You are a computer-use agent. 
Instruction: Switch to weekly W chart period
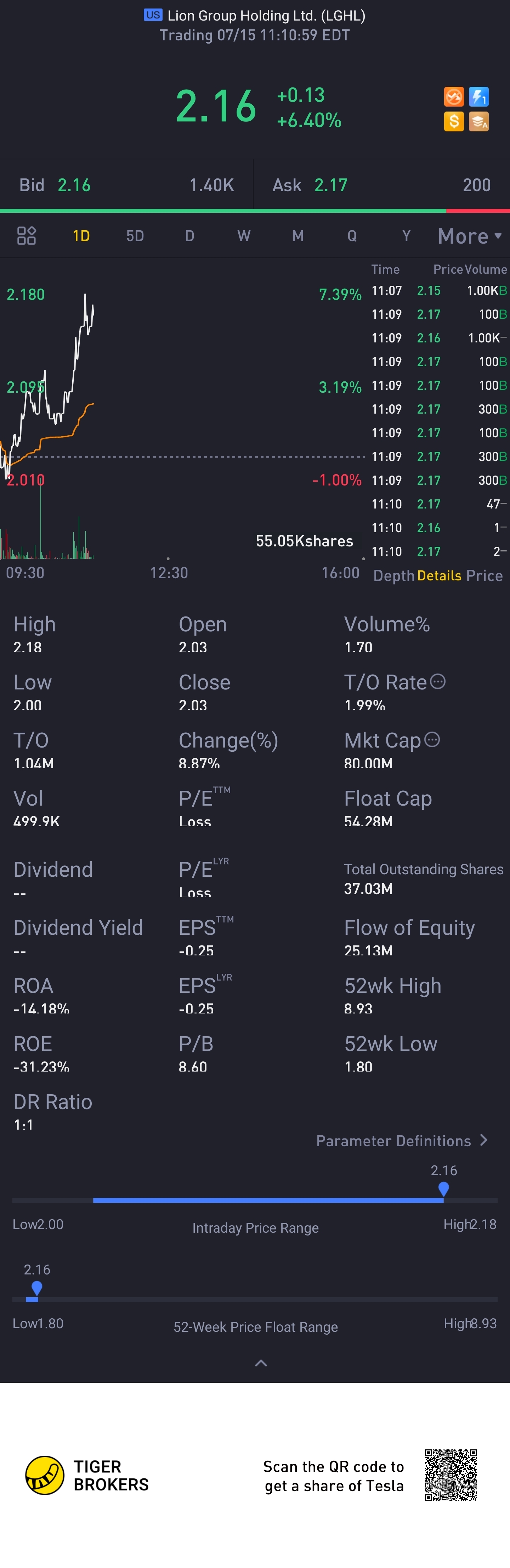point(243,236)
